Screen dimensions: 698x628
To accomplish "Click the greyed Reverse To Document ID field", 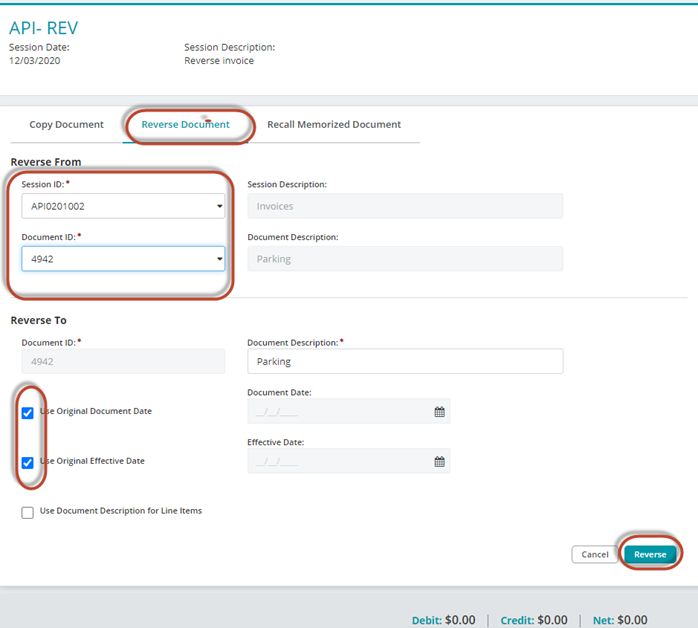I will pyautogui.click(x=123, y=361).
